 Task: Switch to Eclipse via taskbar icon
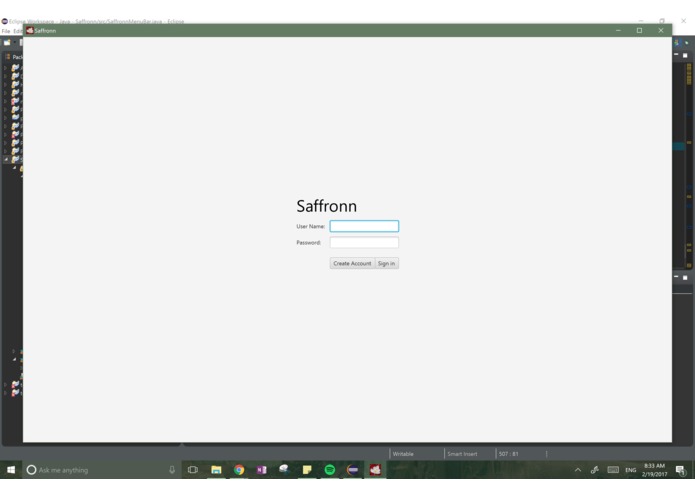point(352,470)
